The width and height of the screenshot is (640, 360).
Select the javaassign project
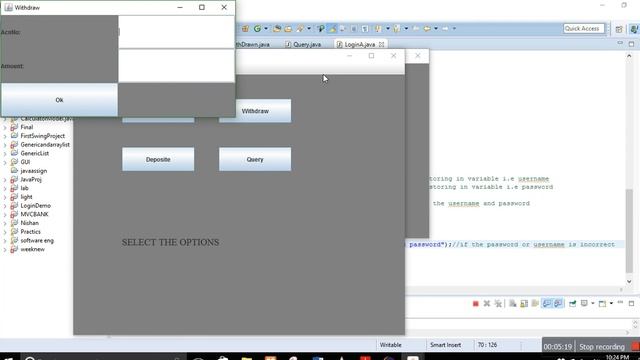[33, 171]
